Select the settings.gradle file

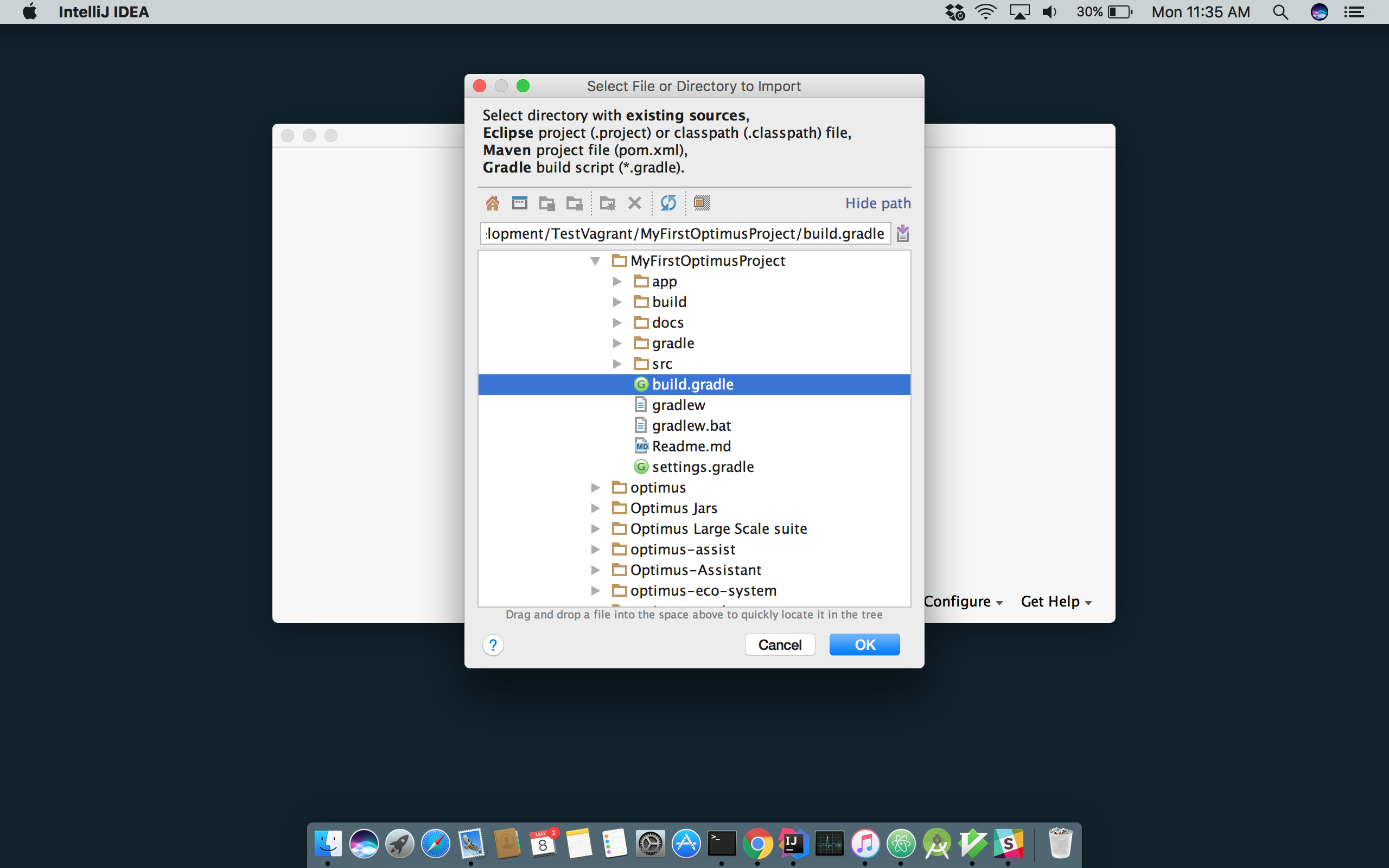pyautogui.click(x=694, y=467)
